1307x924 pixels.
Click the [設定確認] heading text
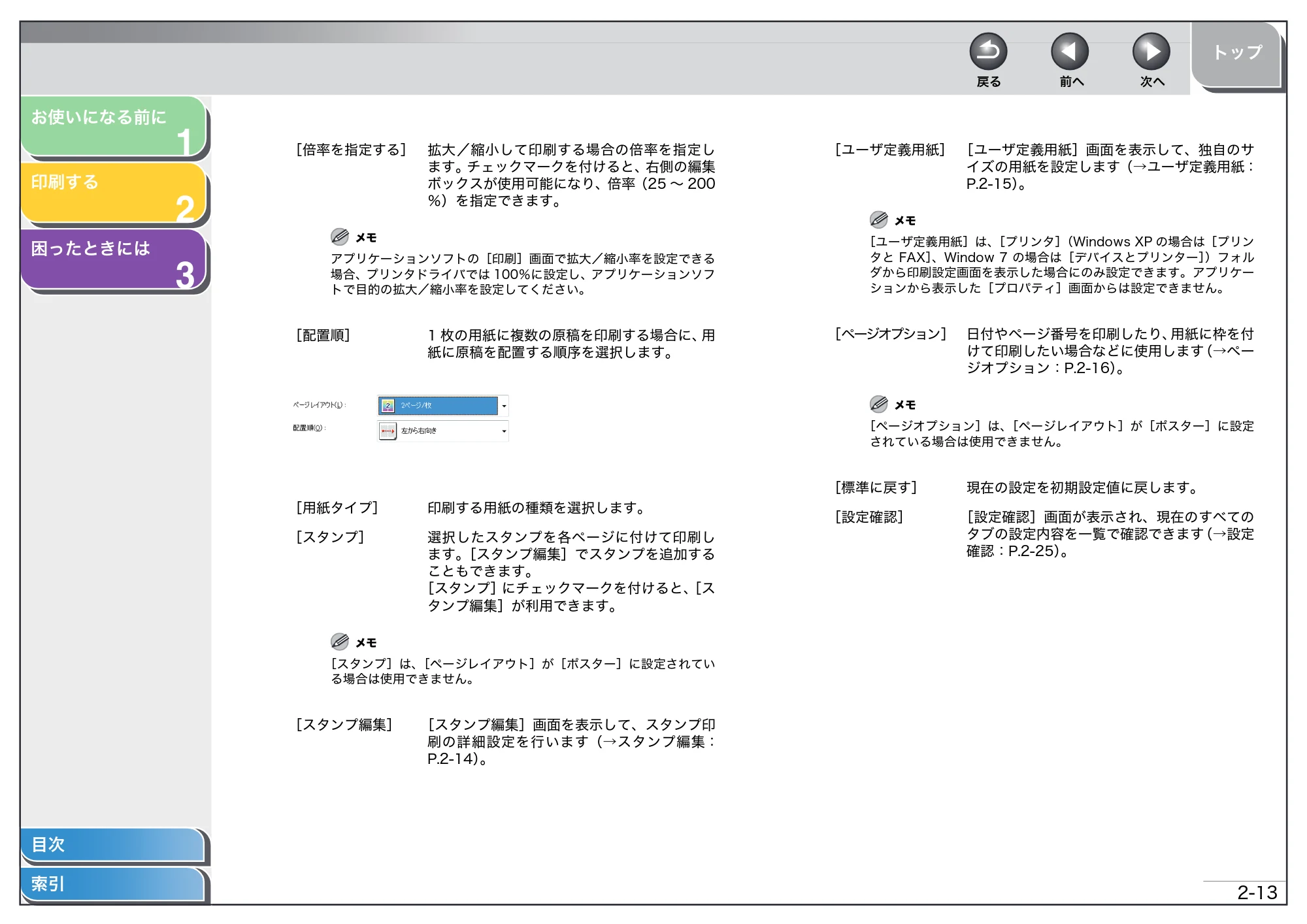[x=869, y=517]
